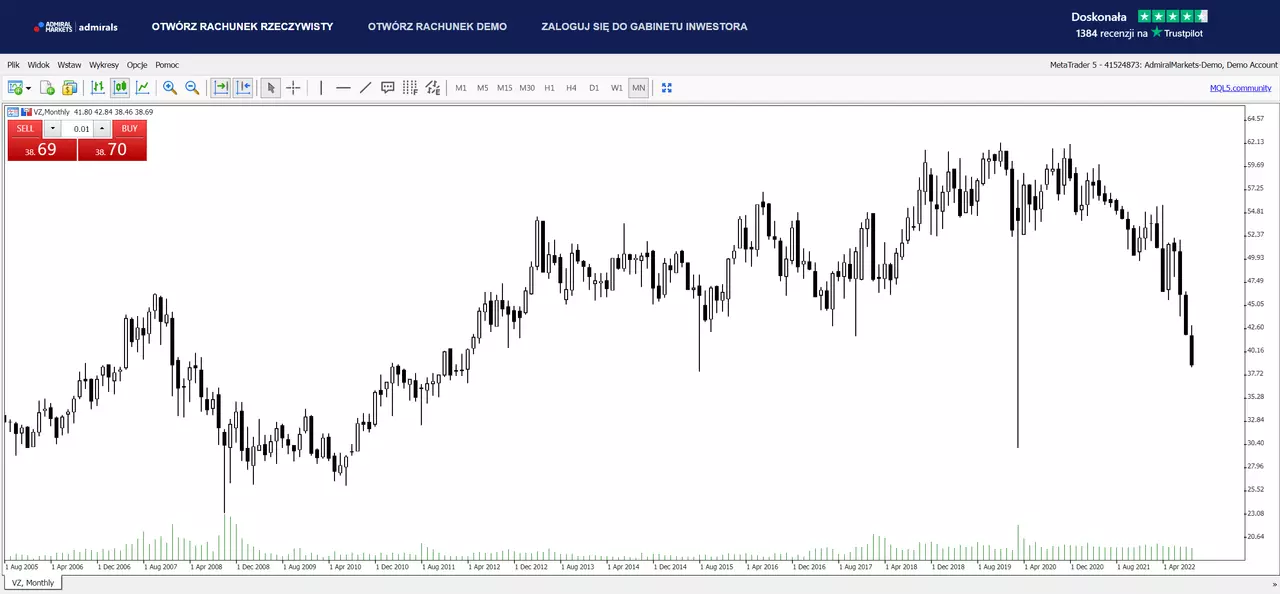1280x594 pixels.
Task: Open the Fibonacci objects tool
Action: 410,88
